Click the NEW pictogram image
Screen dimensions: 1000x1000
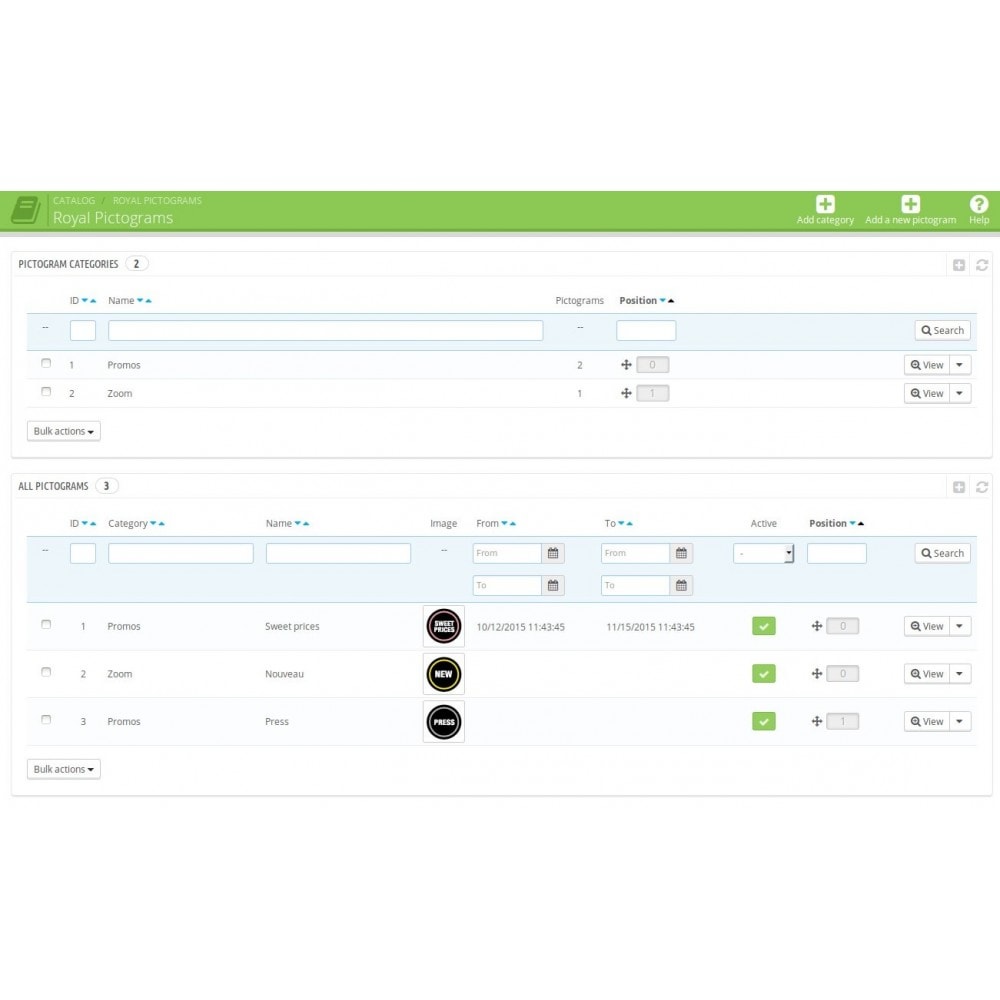tap(444, 674)
